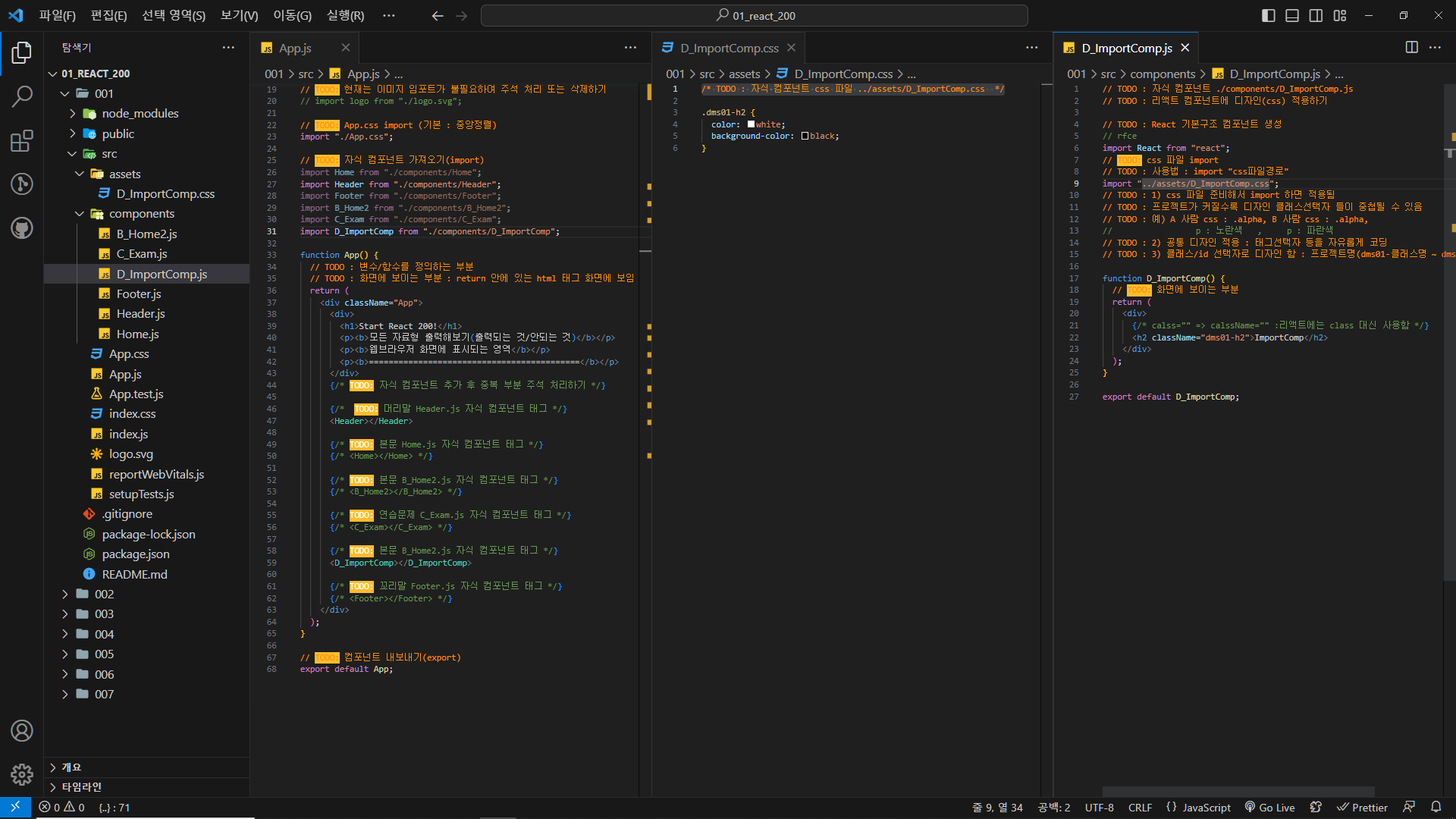Open the Search view in activity bar
The image size is (1456, 819).
click(x=22, y=96)
